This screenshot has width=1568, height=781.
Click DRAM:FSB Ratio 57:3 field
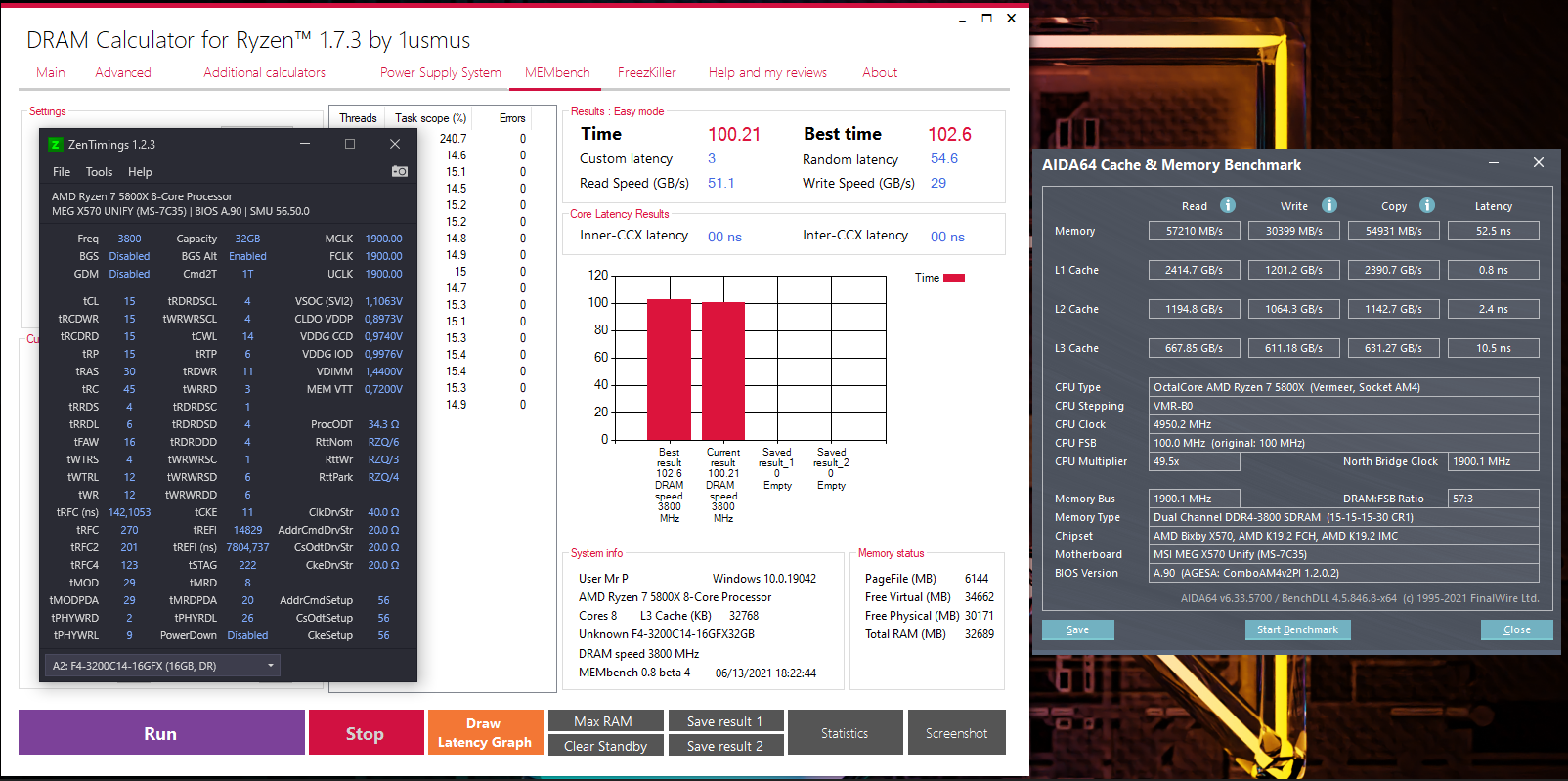(1494, 499)
